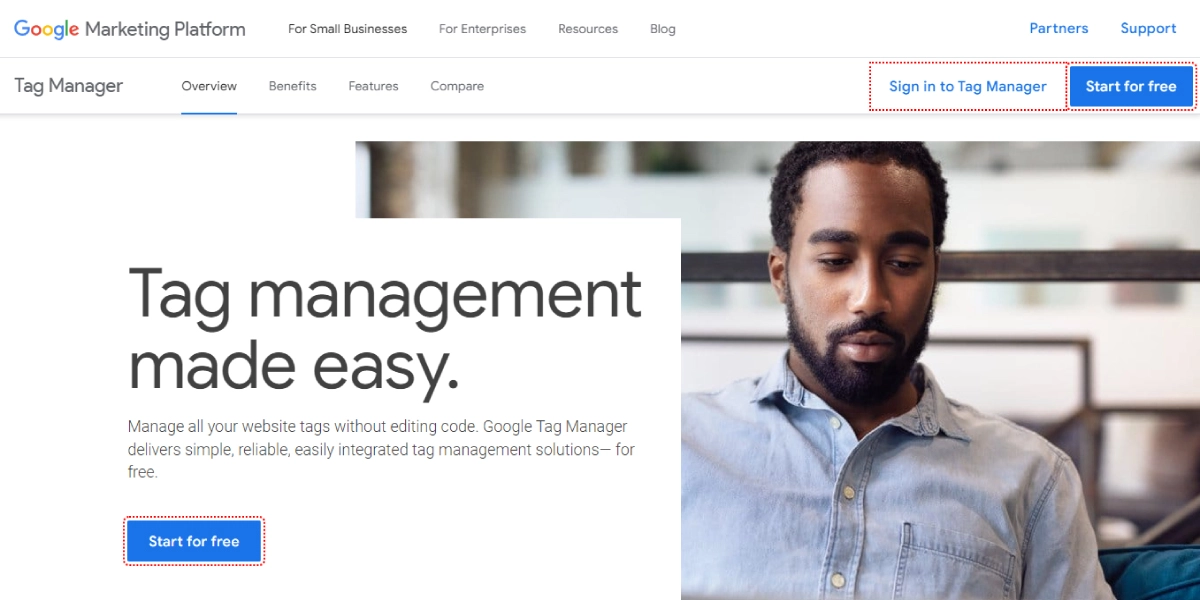Open the Support link
The height and width of the screenshot is (600, 1200).
point(1148,29)
